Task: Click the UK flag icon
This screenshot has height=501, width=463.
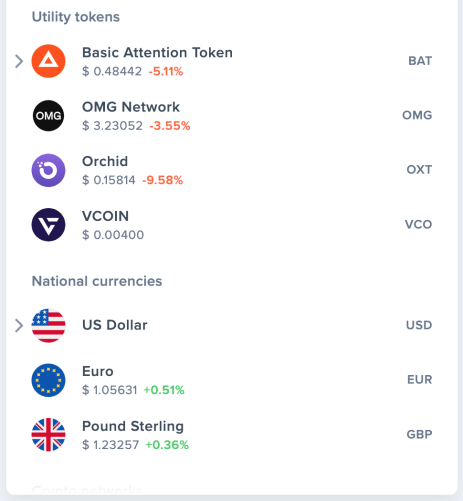Action: [48, 435]
